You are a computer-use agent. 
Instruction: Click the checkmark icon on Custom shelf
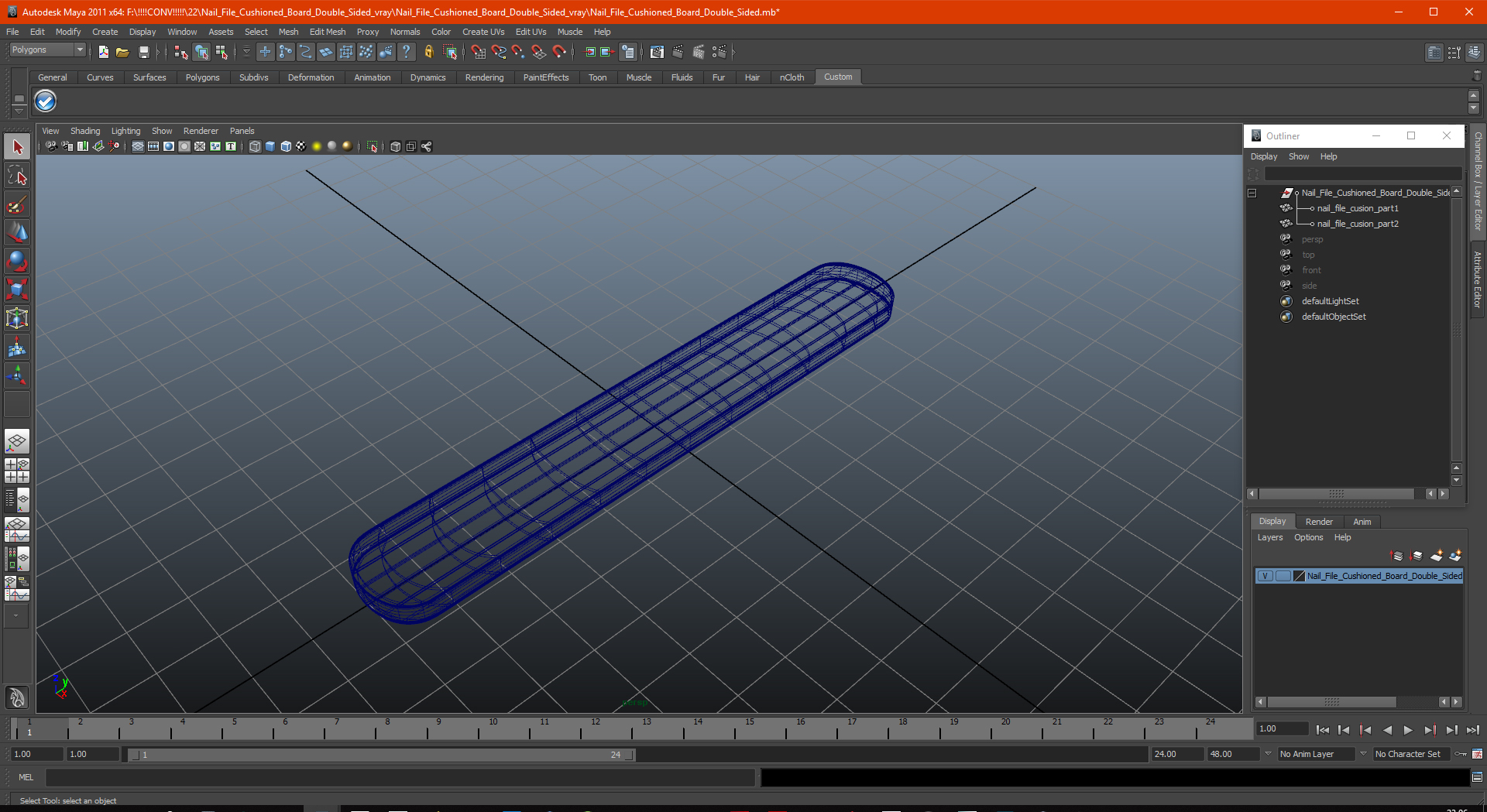pyautogui.click(x=46, y=101)
